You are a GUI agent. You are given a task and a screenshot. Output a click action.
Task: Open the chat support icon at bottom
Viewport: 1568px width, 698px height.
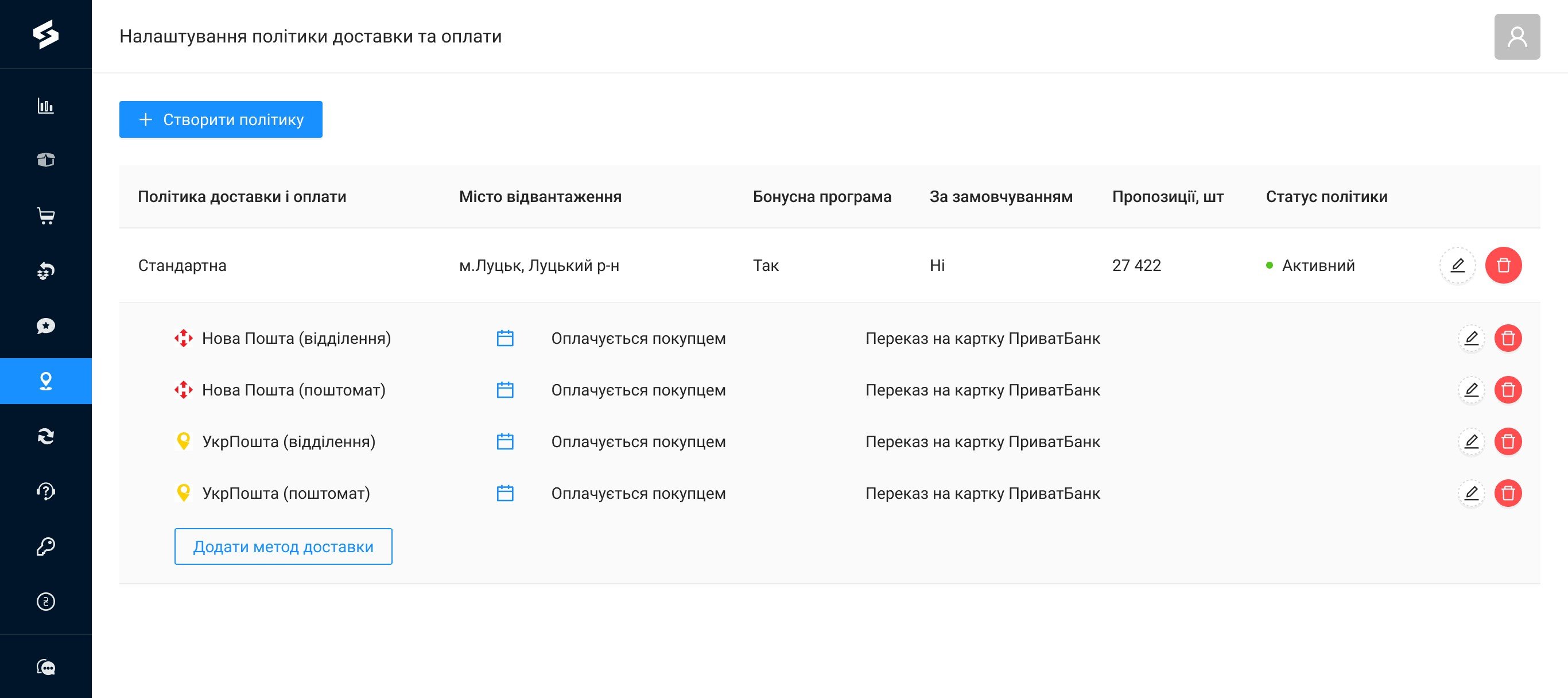pos(46,668)
